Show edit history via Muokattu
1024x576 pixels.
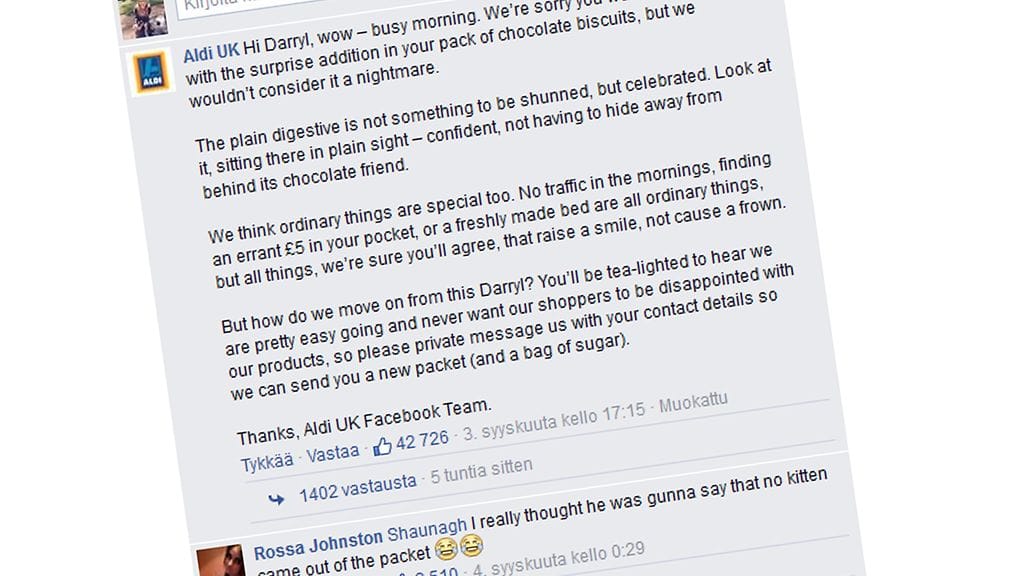(693, 403)
